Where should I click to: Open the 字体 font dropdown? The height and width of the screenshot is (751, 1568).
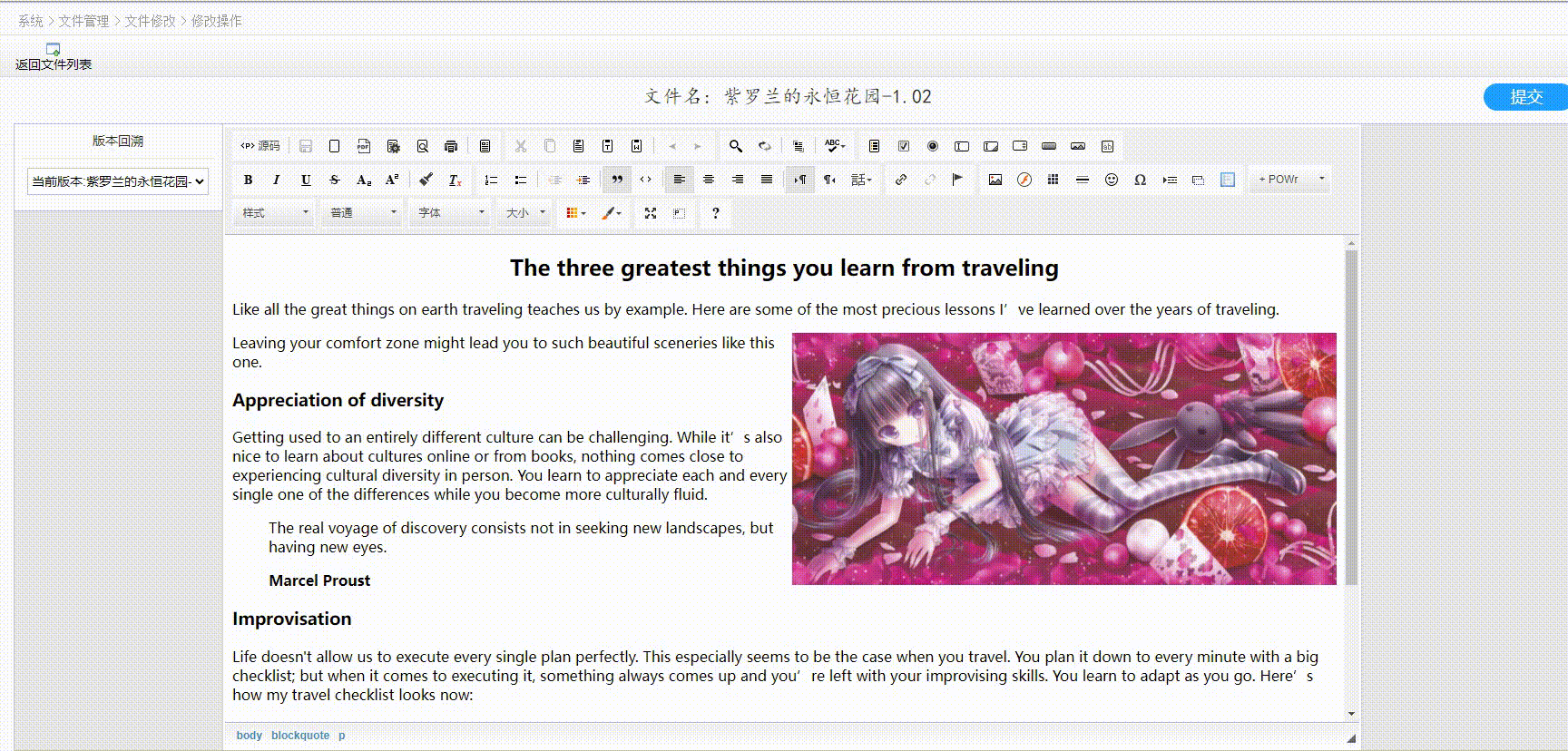[451, 213]
